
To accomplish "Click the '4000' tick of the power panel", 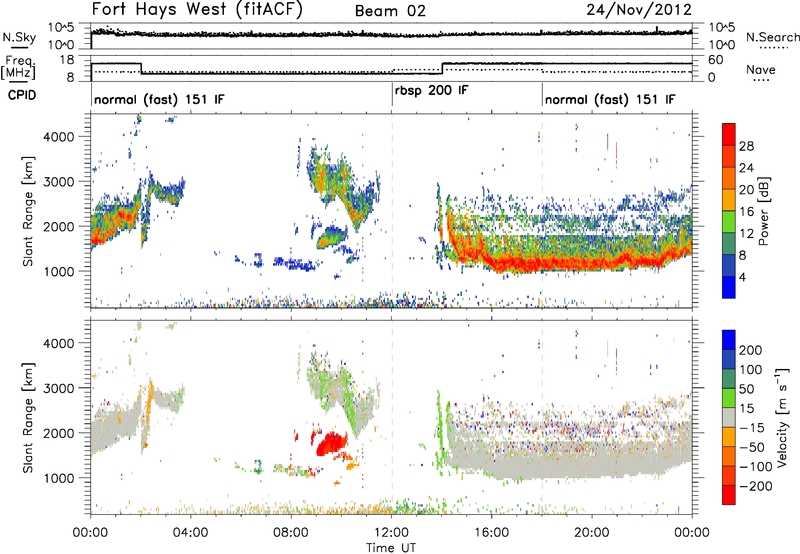I will (58, 137).
